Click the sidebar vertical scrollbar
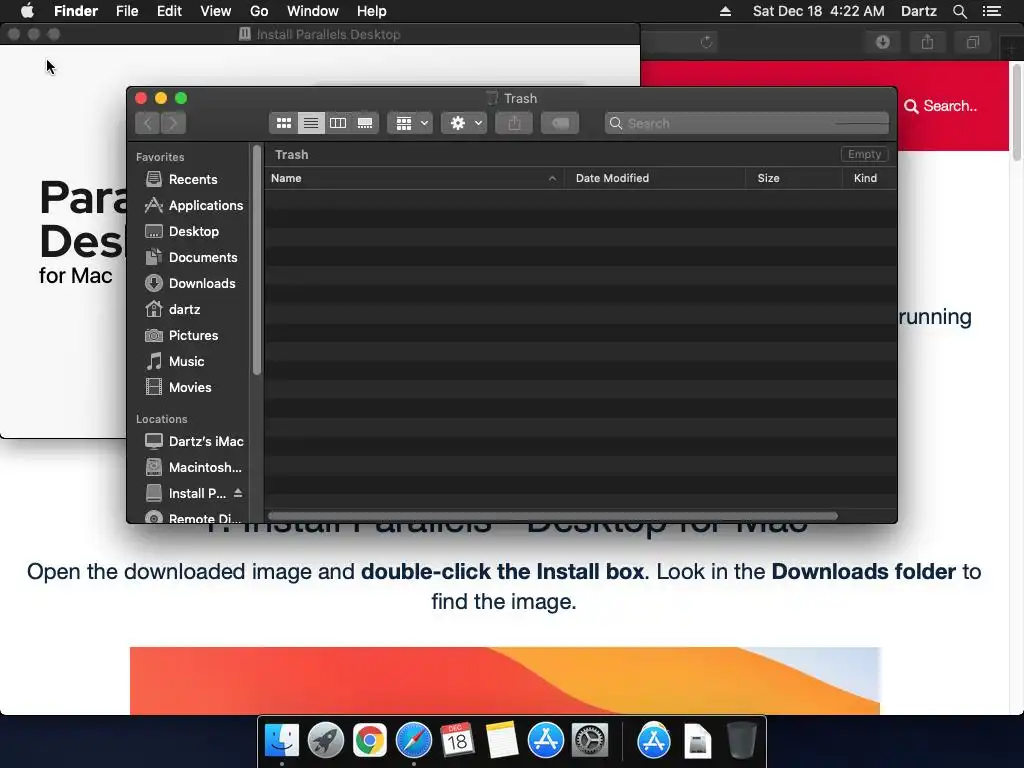The width and height of the screenshot is (1024, 768). (257, 261)
